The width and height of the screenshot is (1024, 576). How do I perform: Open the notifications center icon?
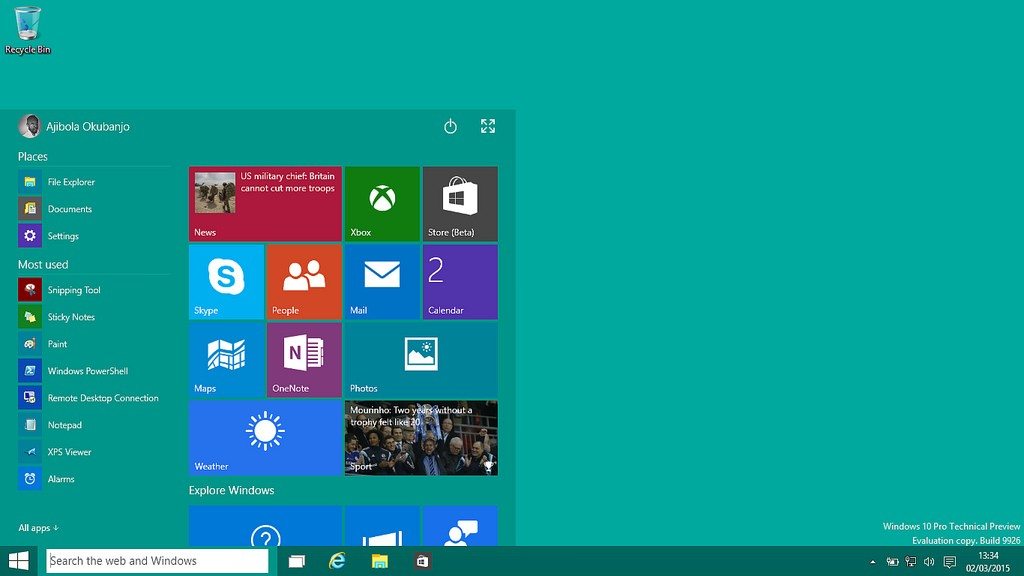950,562
